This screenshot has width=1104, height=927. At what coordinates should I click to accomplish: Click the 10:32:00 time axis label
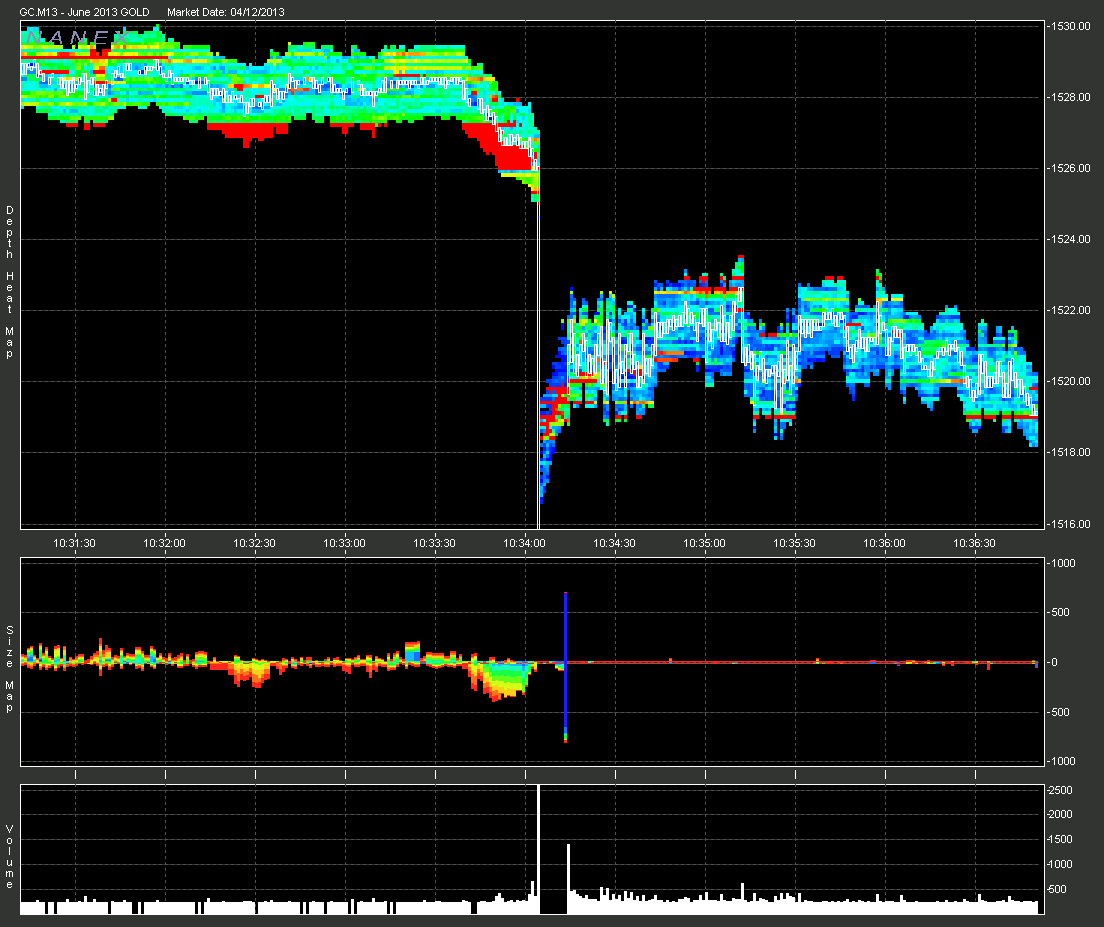pyautogui.click(x=165, y=543)
